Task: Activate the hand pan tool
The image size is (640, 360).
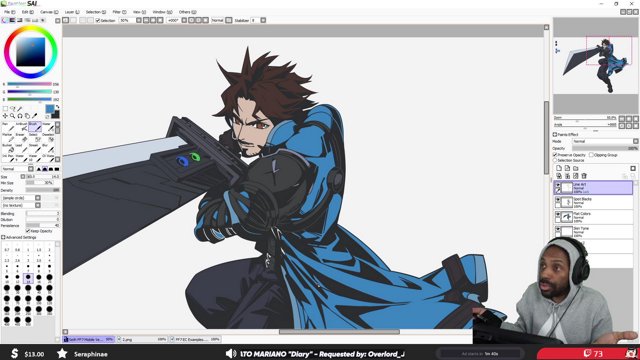Action: tap(27, 116)
